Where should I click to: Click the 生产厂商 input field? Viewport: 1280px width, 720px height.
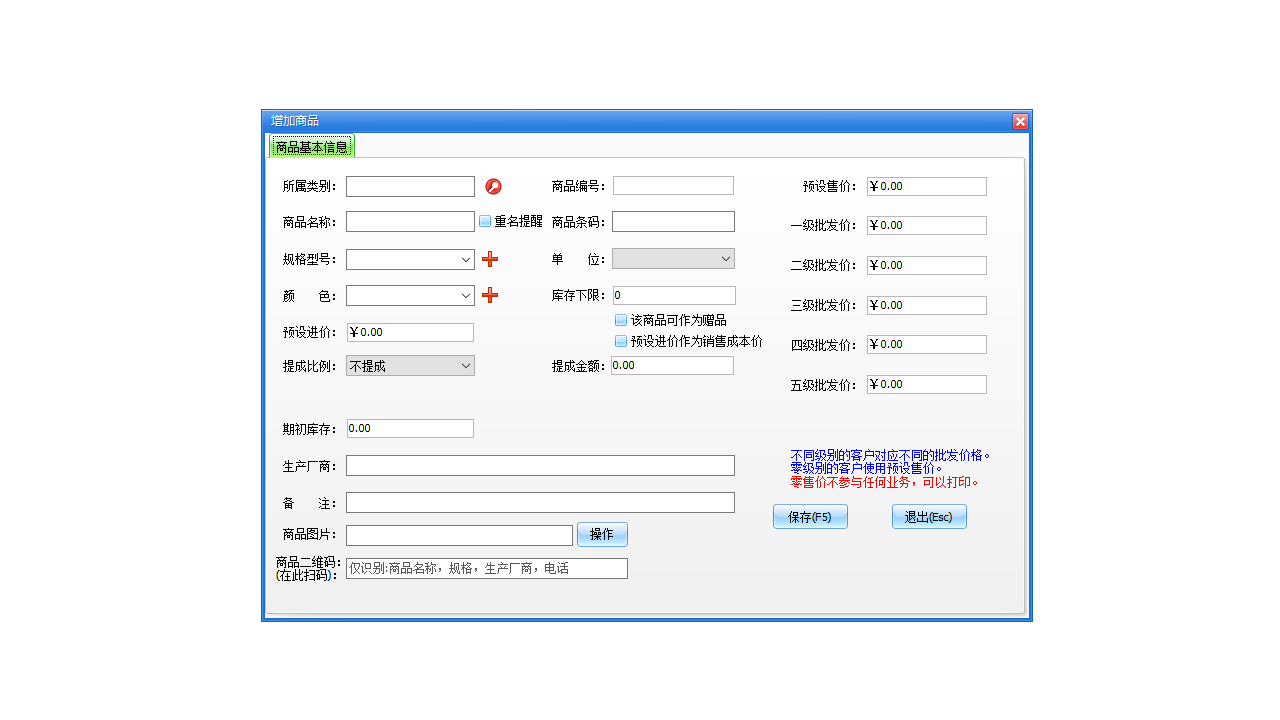pyautogui.click(x=540, y=465)
